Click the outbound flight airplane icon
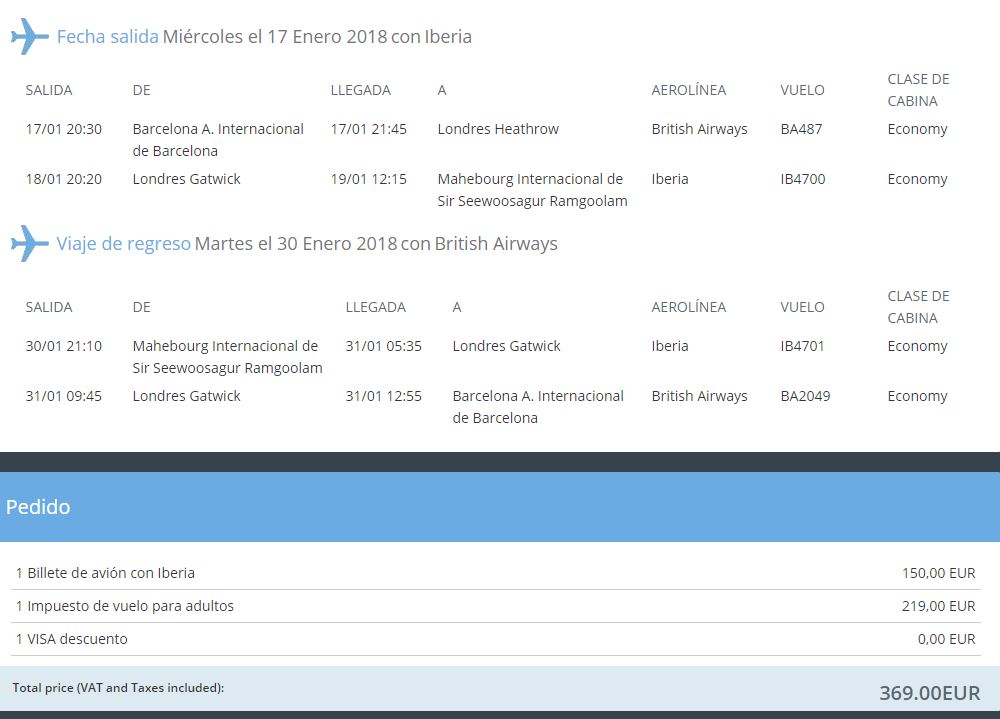Screen dimensions: 1000x719 tap(30, 36)
